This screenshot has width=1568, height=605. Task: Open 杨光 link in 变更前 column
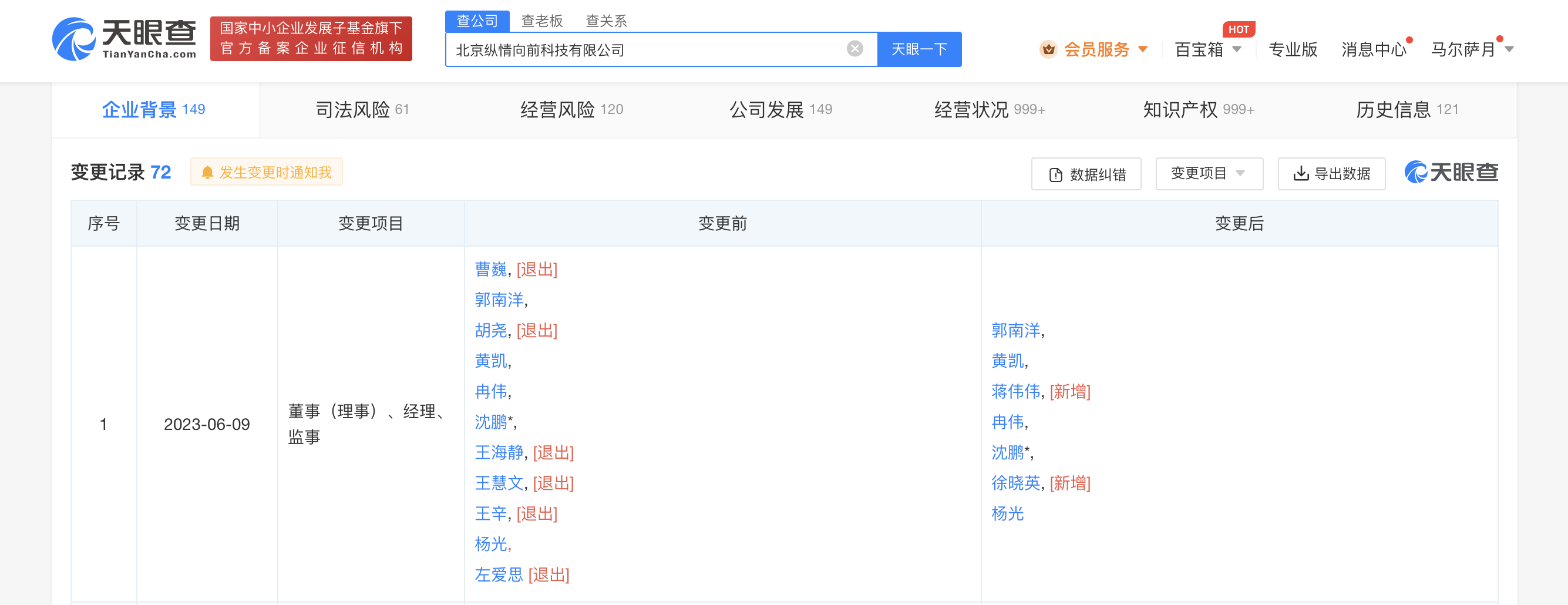click(x=490, y=544)
